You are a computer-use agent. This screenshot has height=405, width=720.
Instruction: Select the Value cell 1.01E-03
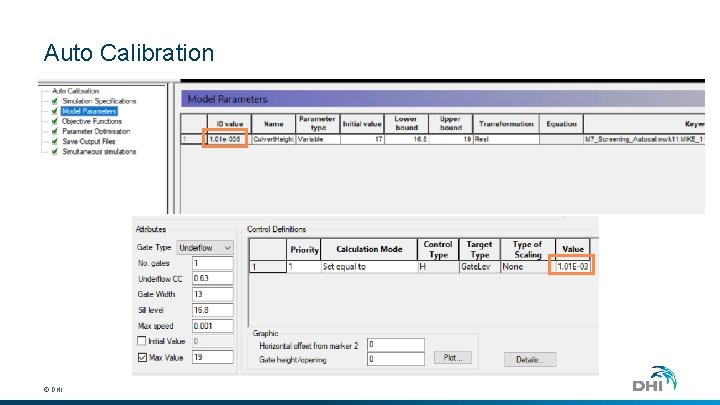point(572,267)
